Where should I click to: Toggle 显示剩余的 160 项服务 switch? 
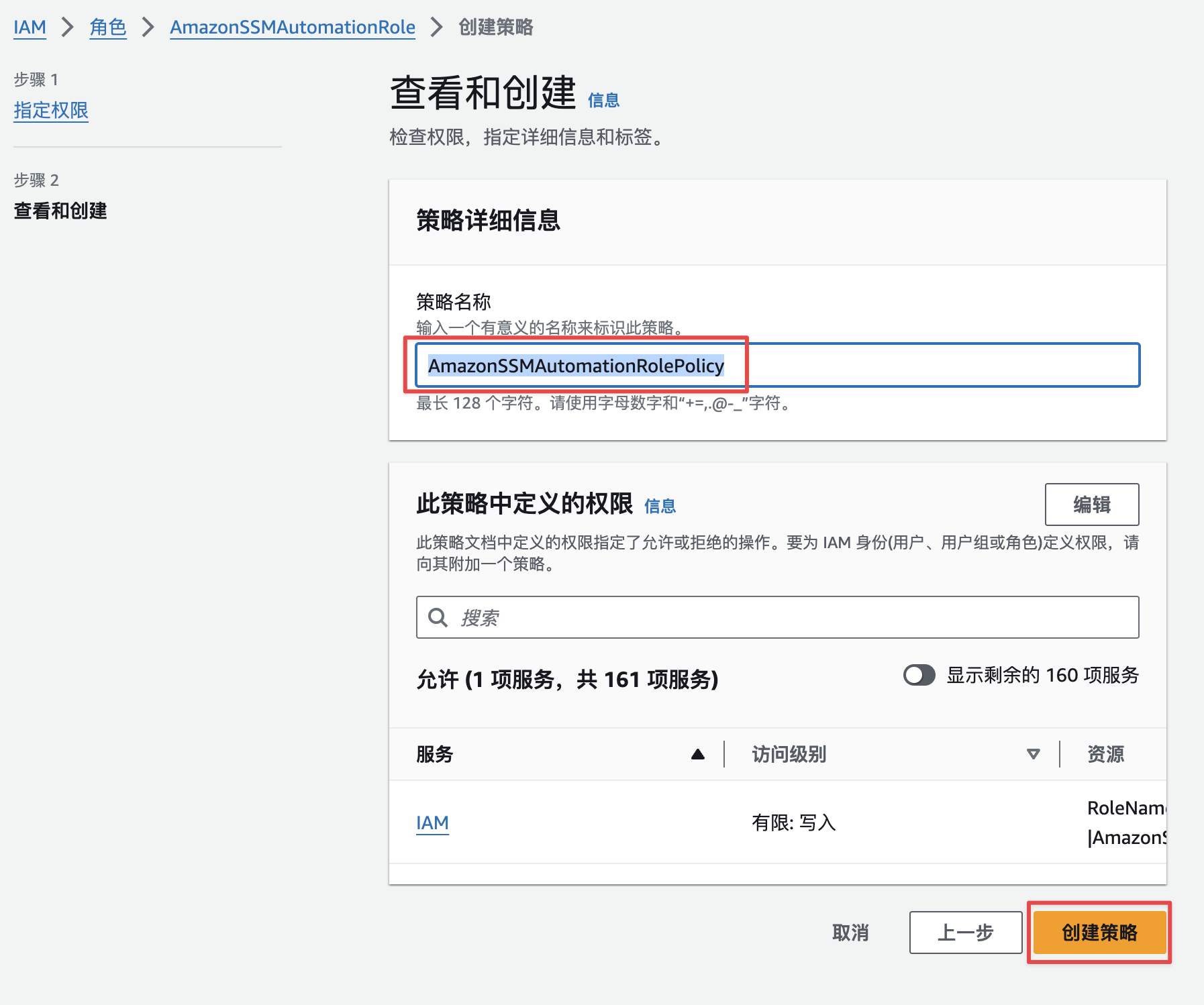[x=919, y=675]
